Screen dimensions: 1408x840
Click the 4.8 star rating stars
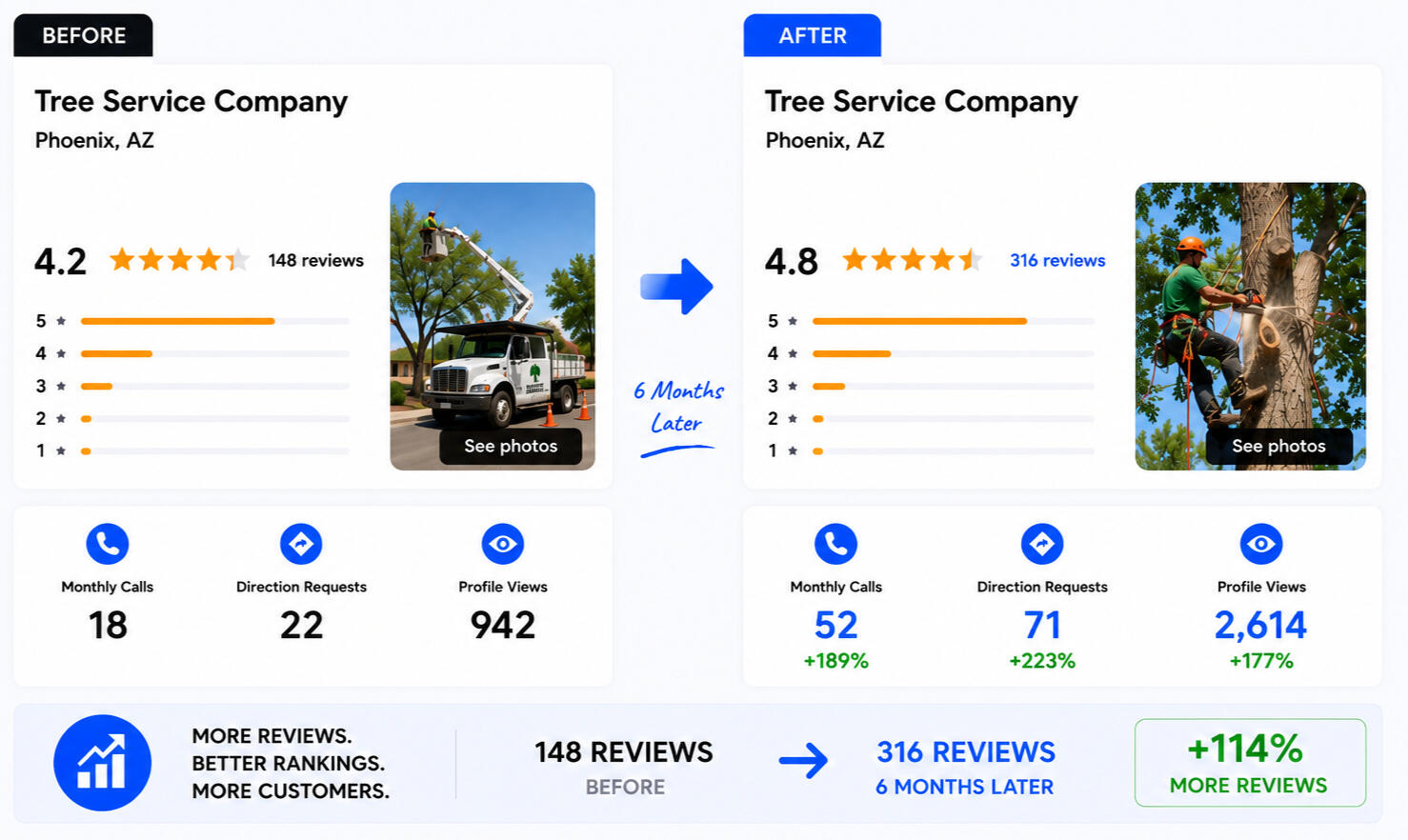914,259
